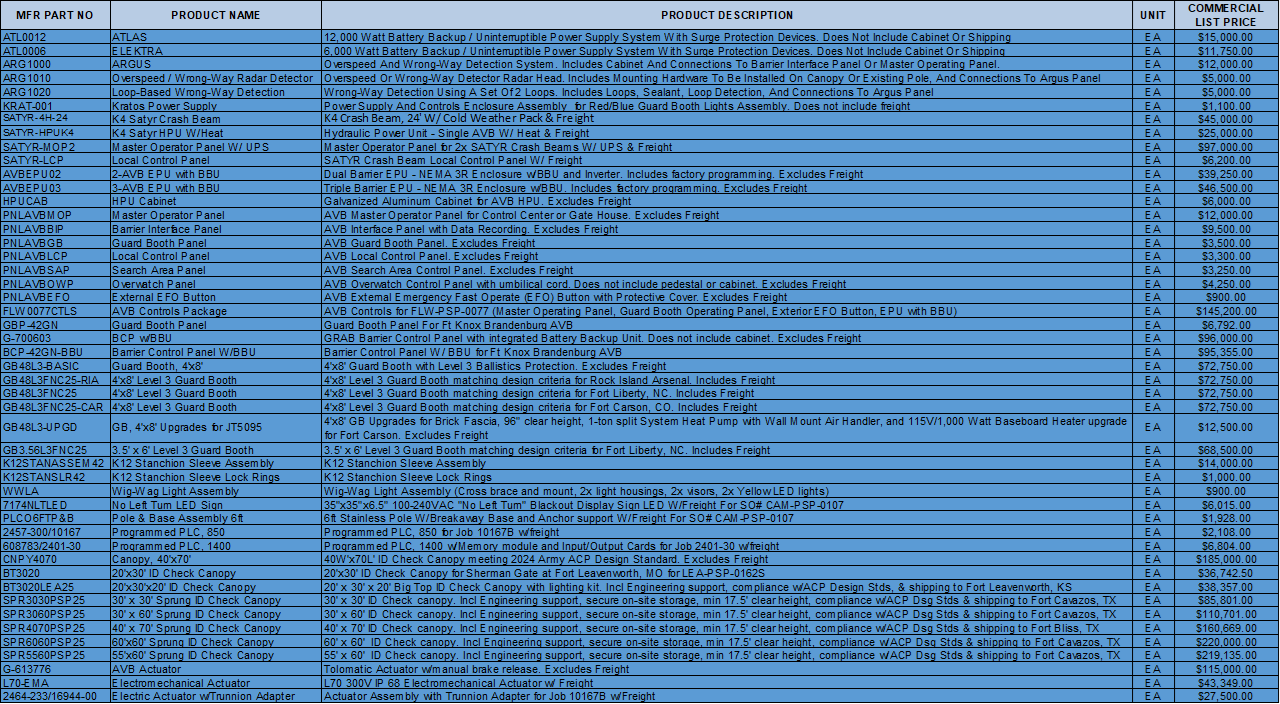Select the Canopy, 40'x70' name cell

(x=215, y=559)
